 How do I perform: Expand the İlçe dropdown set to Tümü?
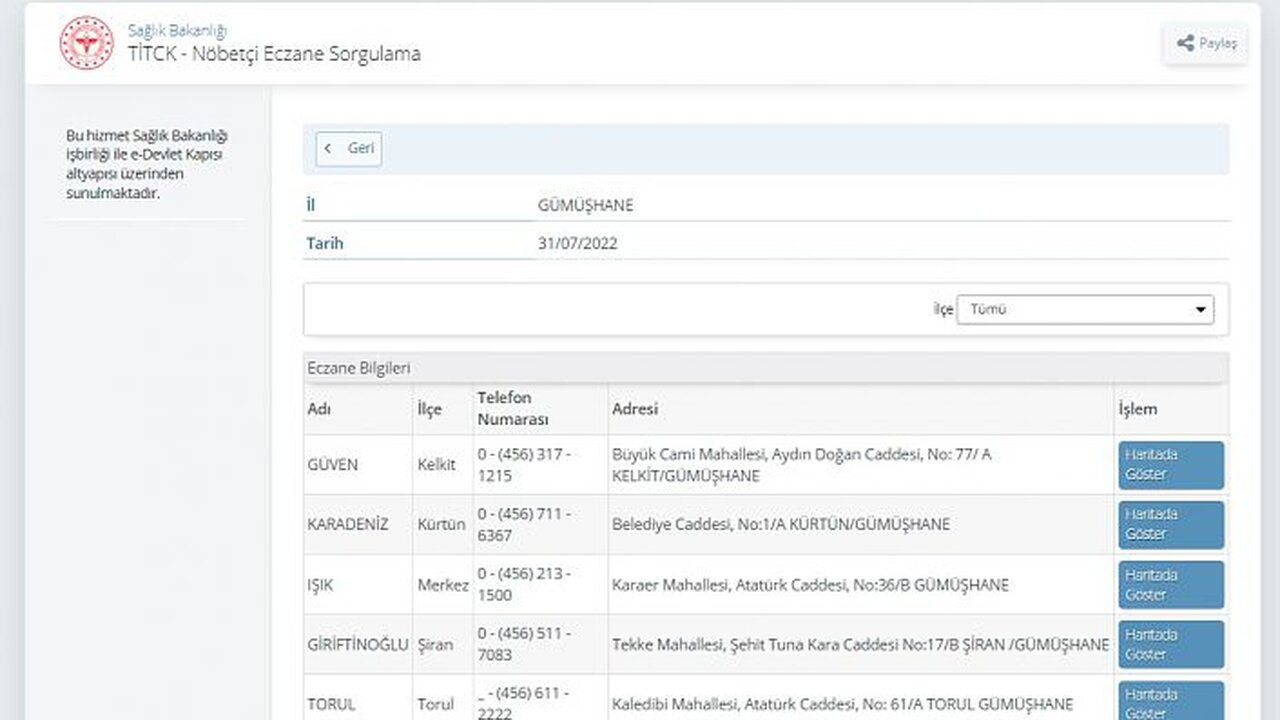[1085, 310]
